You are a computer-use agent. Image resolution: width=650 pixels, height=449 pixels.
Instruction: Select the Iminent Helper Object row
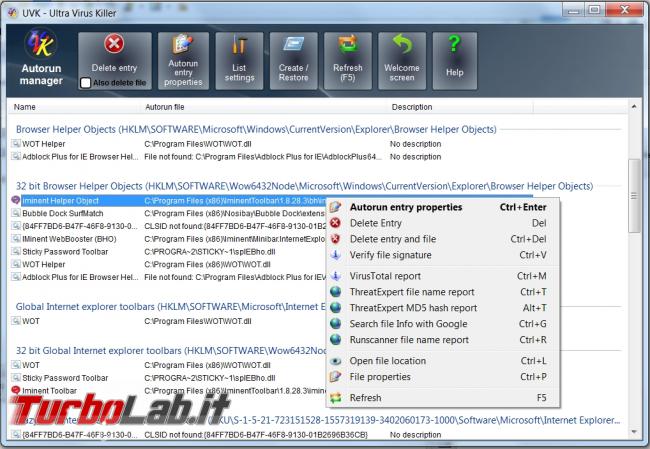click(272, 201)
